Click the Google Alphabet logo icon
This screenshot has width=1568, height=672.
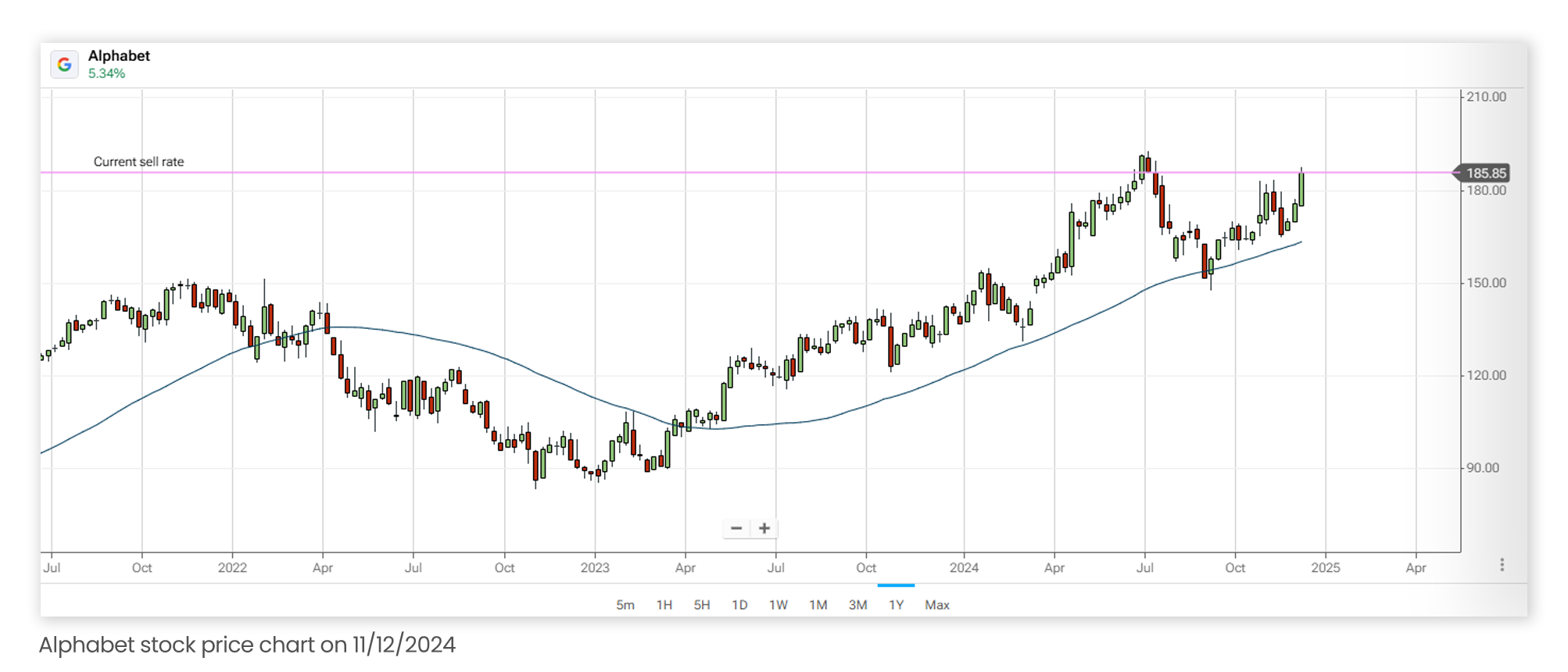coord(65,64)
